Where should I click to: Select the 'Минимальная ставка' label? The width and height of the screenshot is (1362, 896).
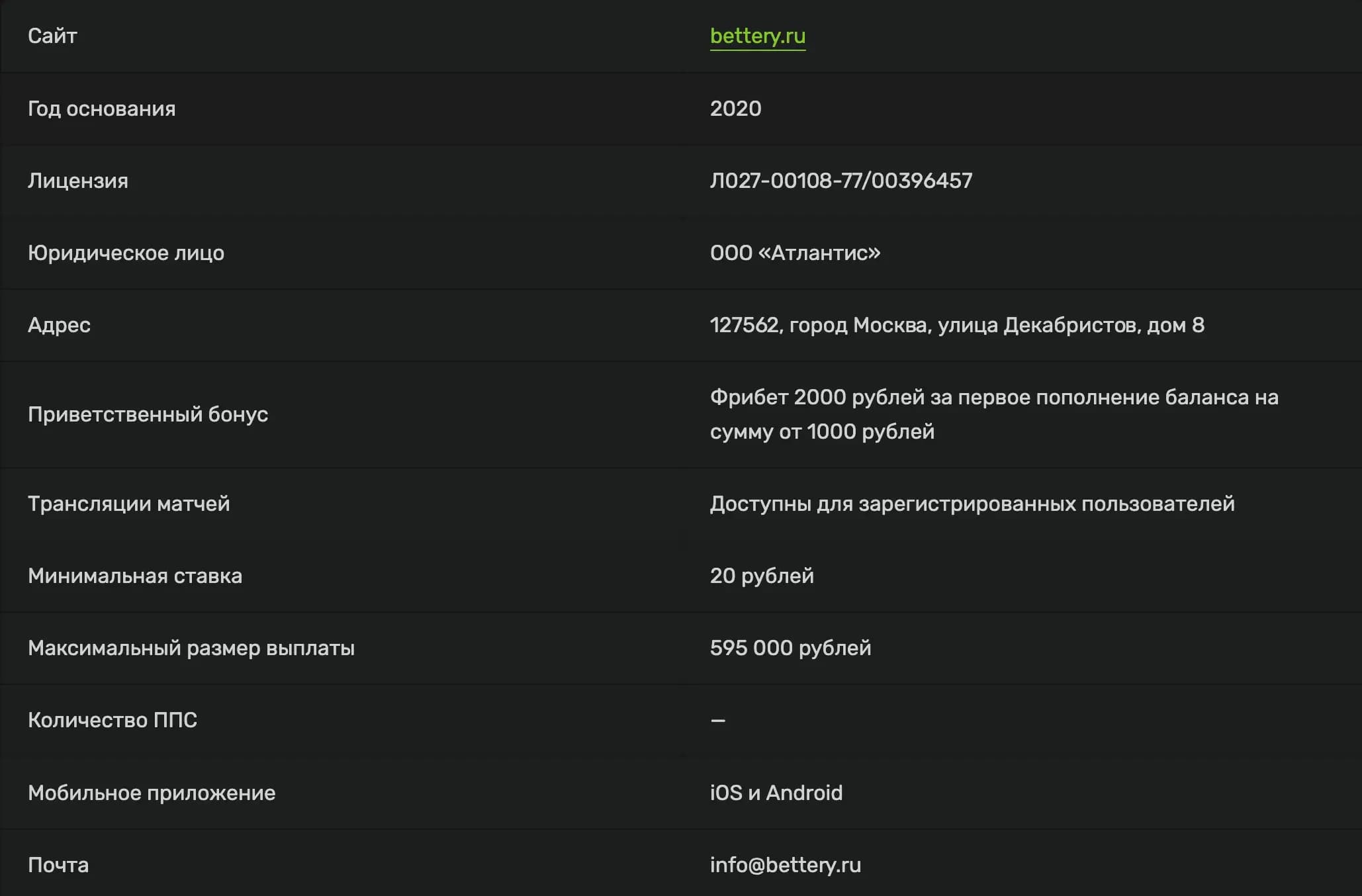(x=135, y=576)
